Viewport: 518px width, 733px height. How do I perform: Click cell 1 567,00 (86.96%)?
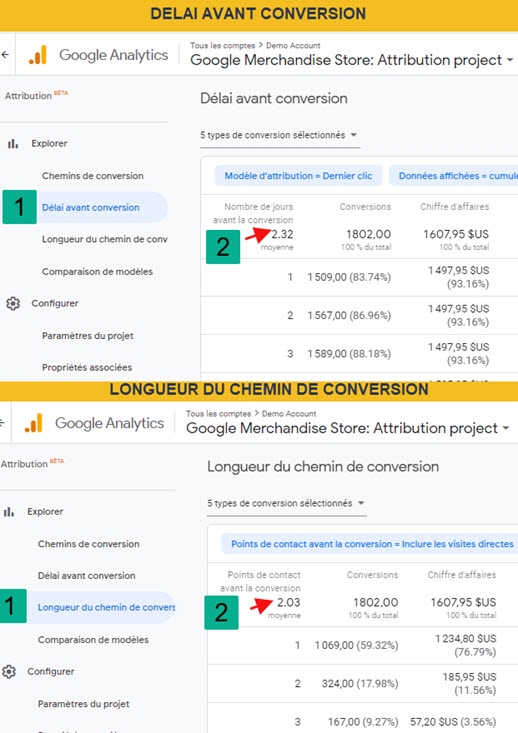pyautogui.click(x=349, y=316)
